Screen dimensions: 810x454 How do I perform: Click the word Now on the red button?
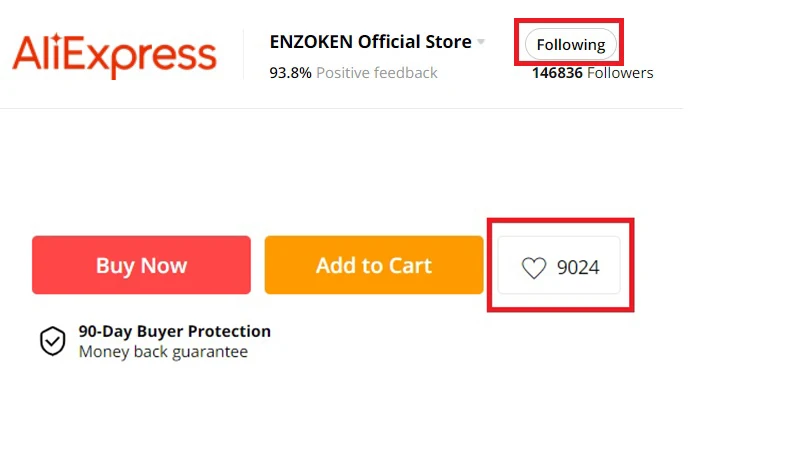click(x=163, y=265)
